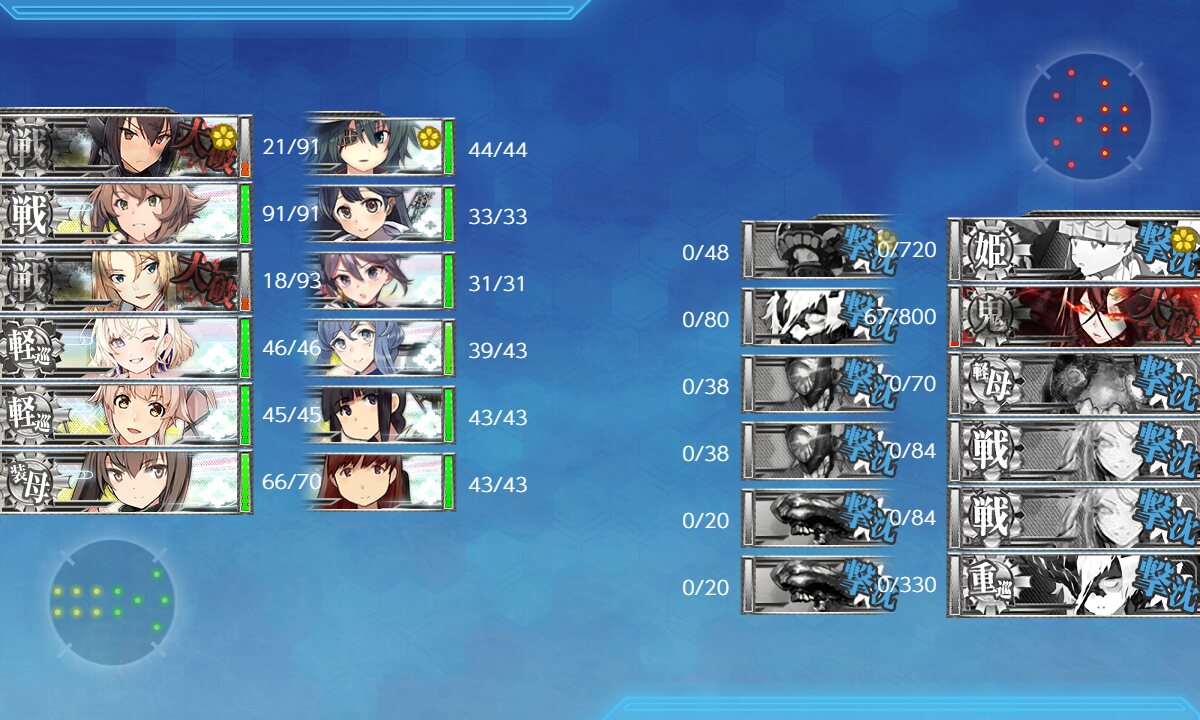Select the escort ship card with 33/33 HP
The height and width of the screenshot is (720, 1200).
click(x=381, y=215)
